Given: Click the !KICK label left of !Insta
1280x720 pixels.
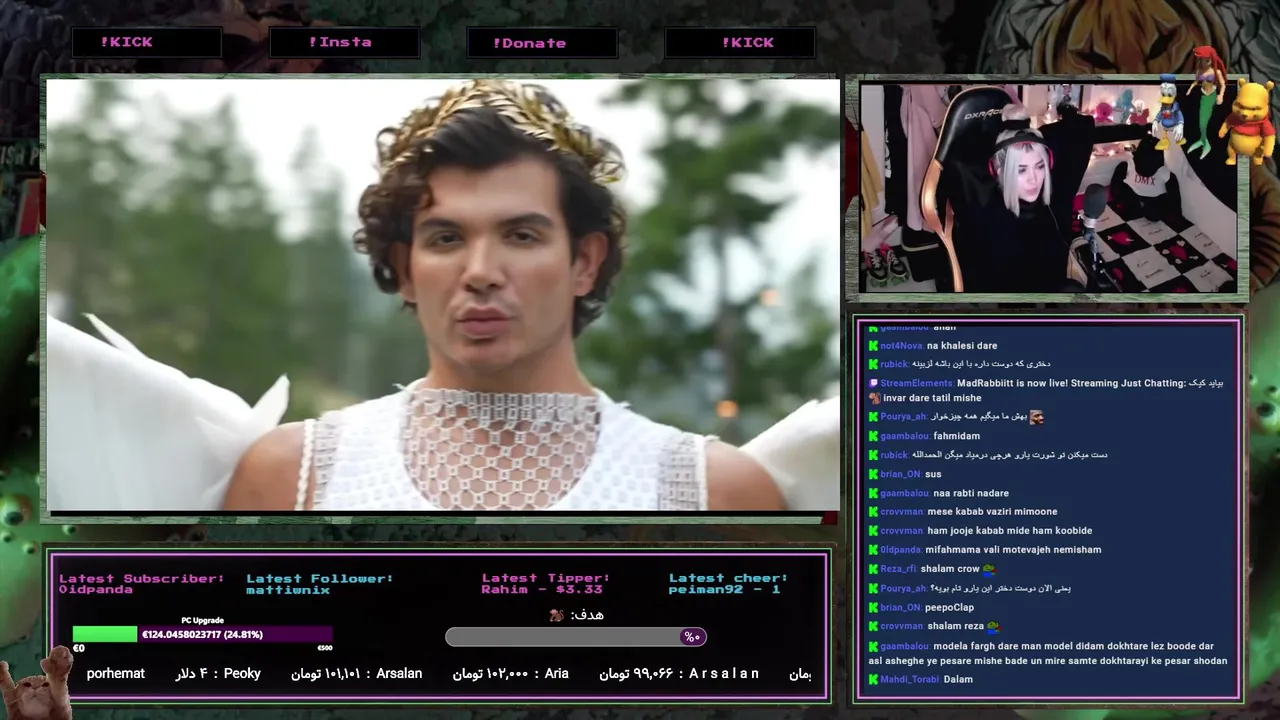Looking at the screenshot, I should click(x=126, y=42).
